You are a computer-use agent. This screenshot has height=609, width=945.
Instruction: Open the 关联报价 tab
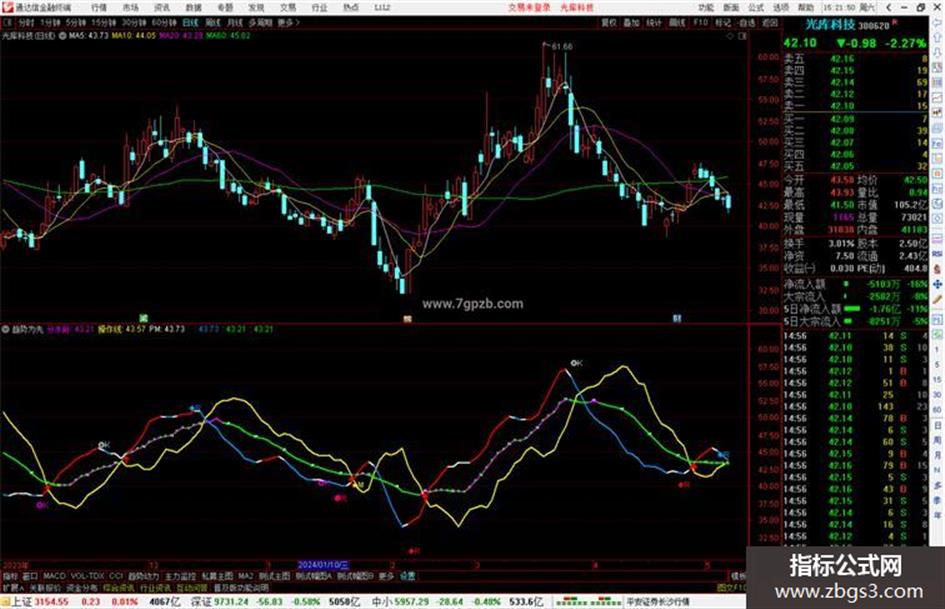point(45,587)
